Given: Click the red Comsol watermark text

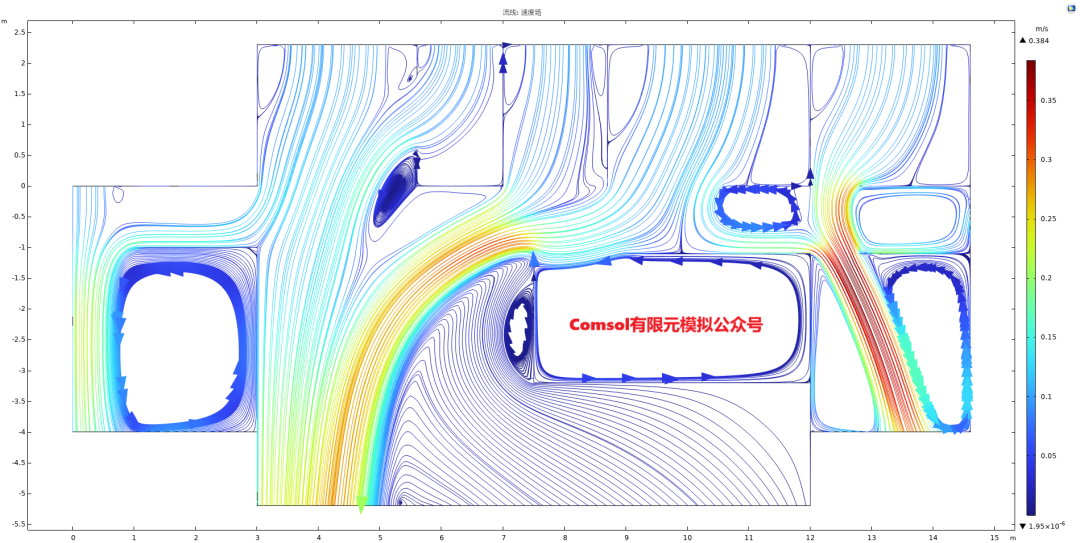Looking at the screenshot, I should coord(666,325).
